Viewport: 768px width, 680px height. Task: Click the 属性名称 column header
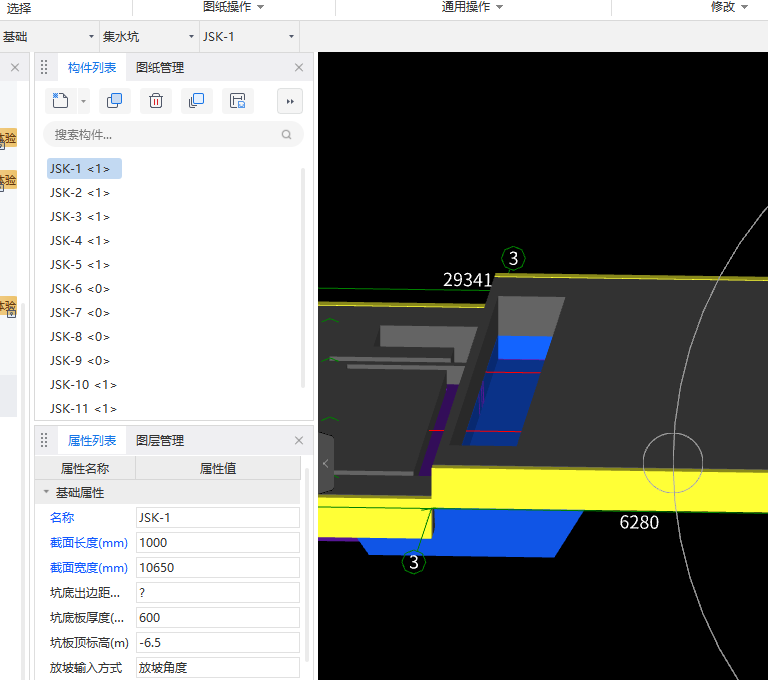[85, 469]
